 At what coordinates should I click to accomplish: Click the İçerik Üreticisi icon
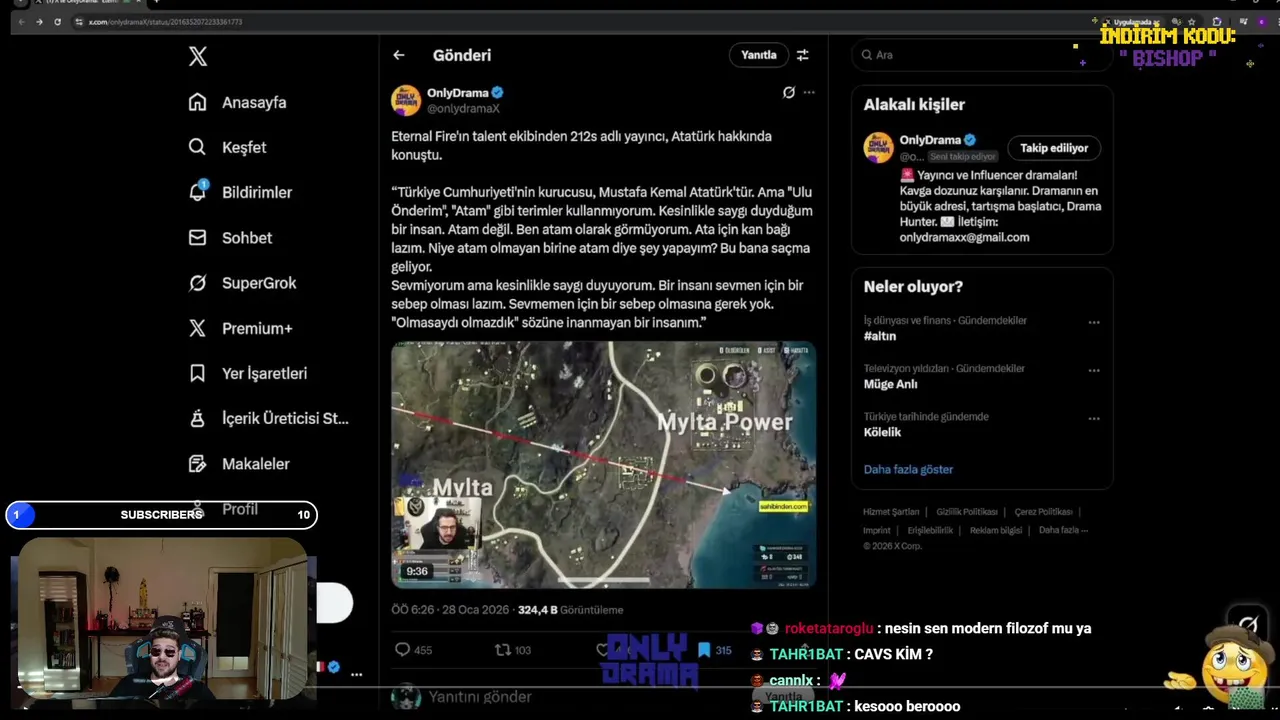[198, 418]
